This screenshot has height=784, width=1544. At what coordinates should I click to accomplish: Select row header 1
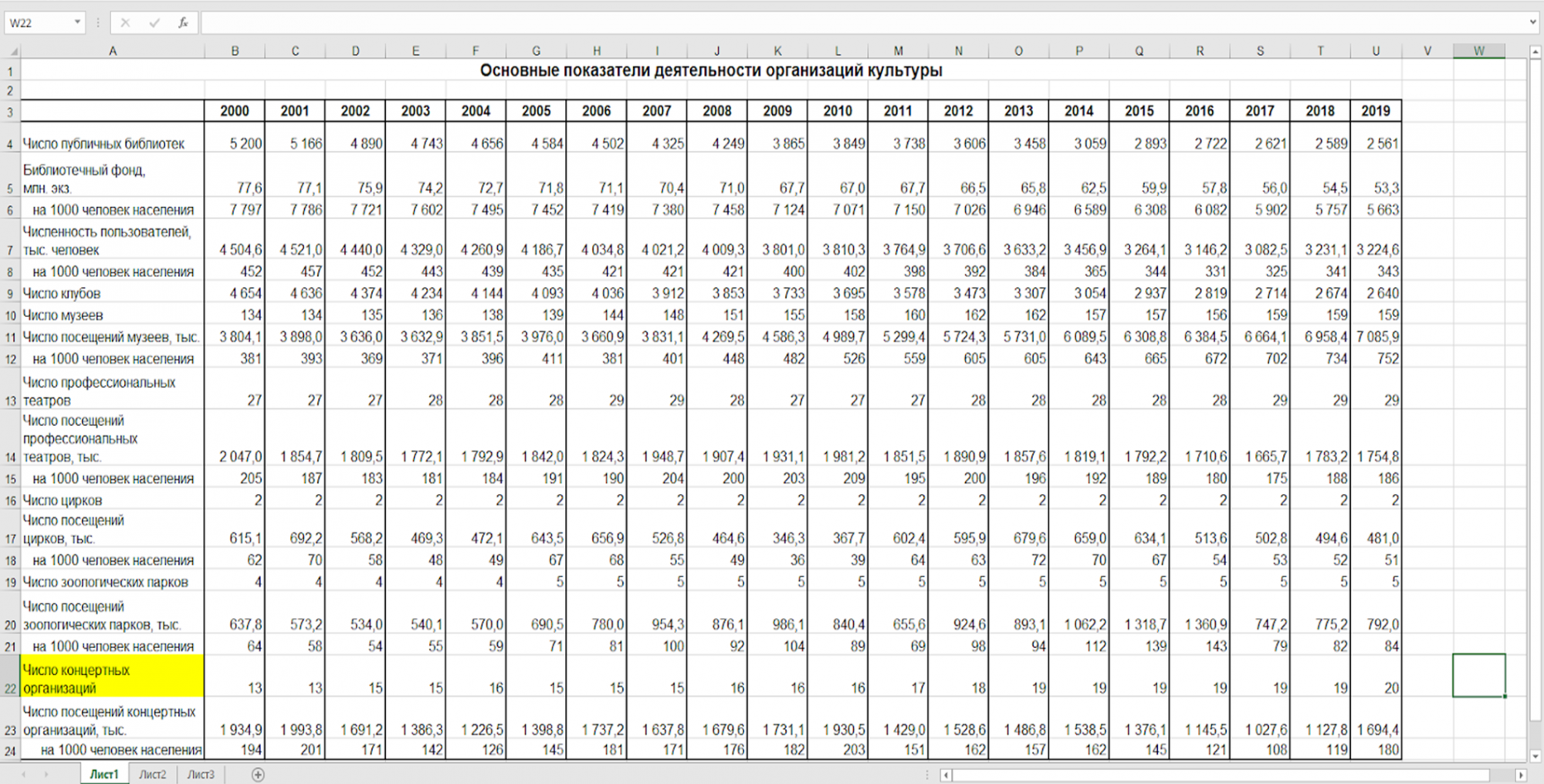(10, 71)
